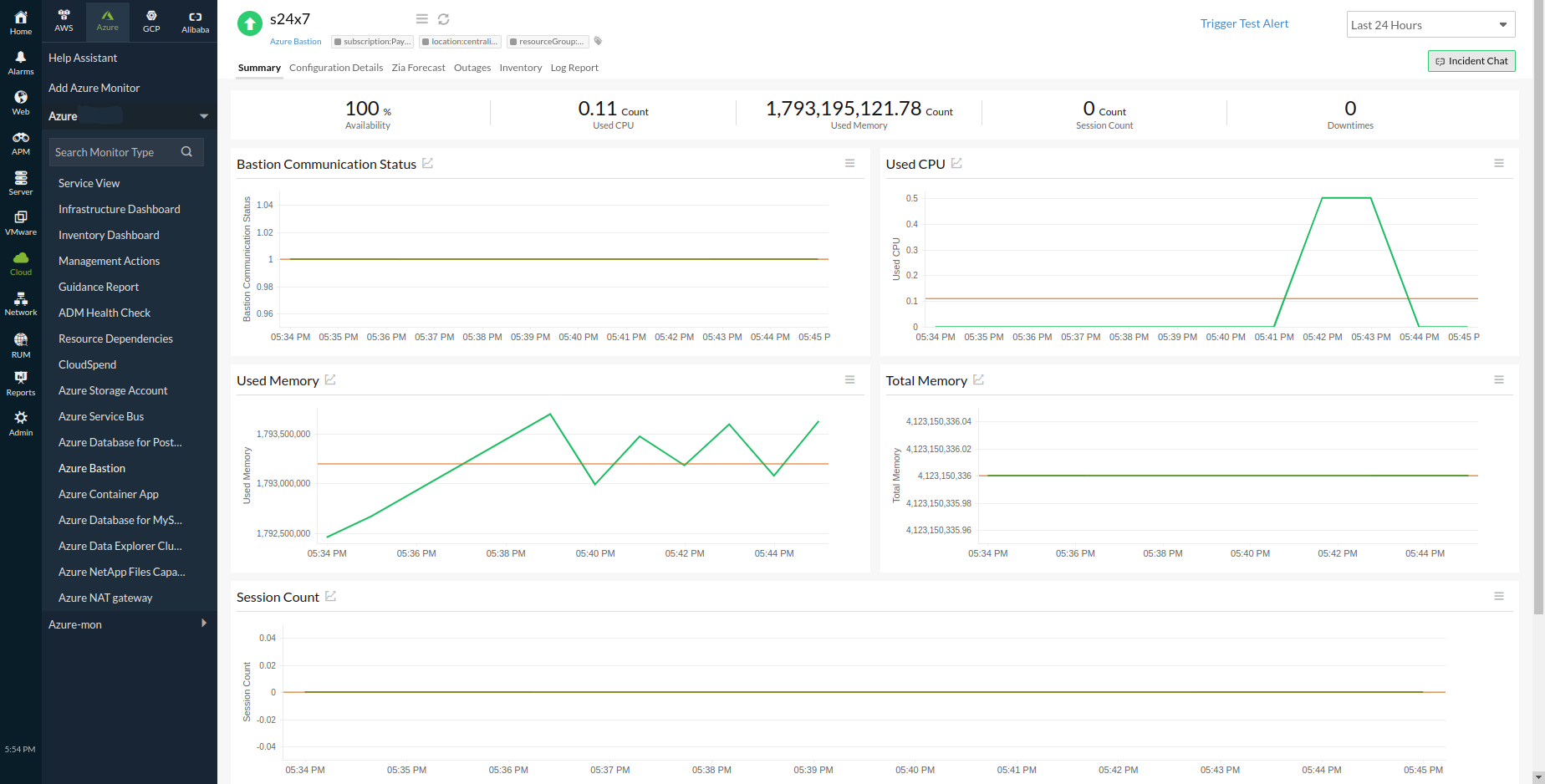
Task: Open Inventory Dashboard
Action: point(109,235)
